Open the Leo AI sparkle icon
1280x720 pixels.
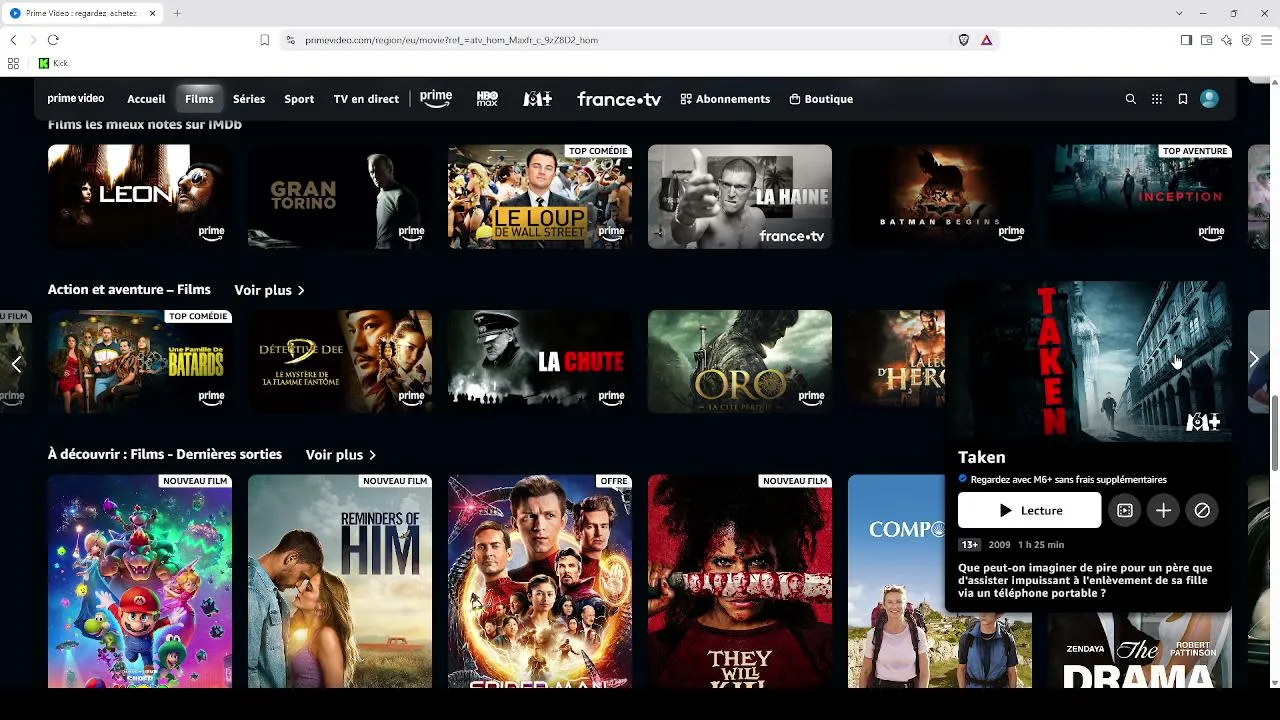[x=1226, y=40]
